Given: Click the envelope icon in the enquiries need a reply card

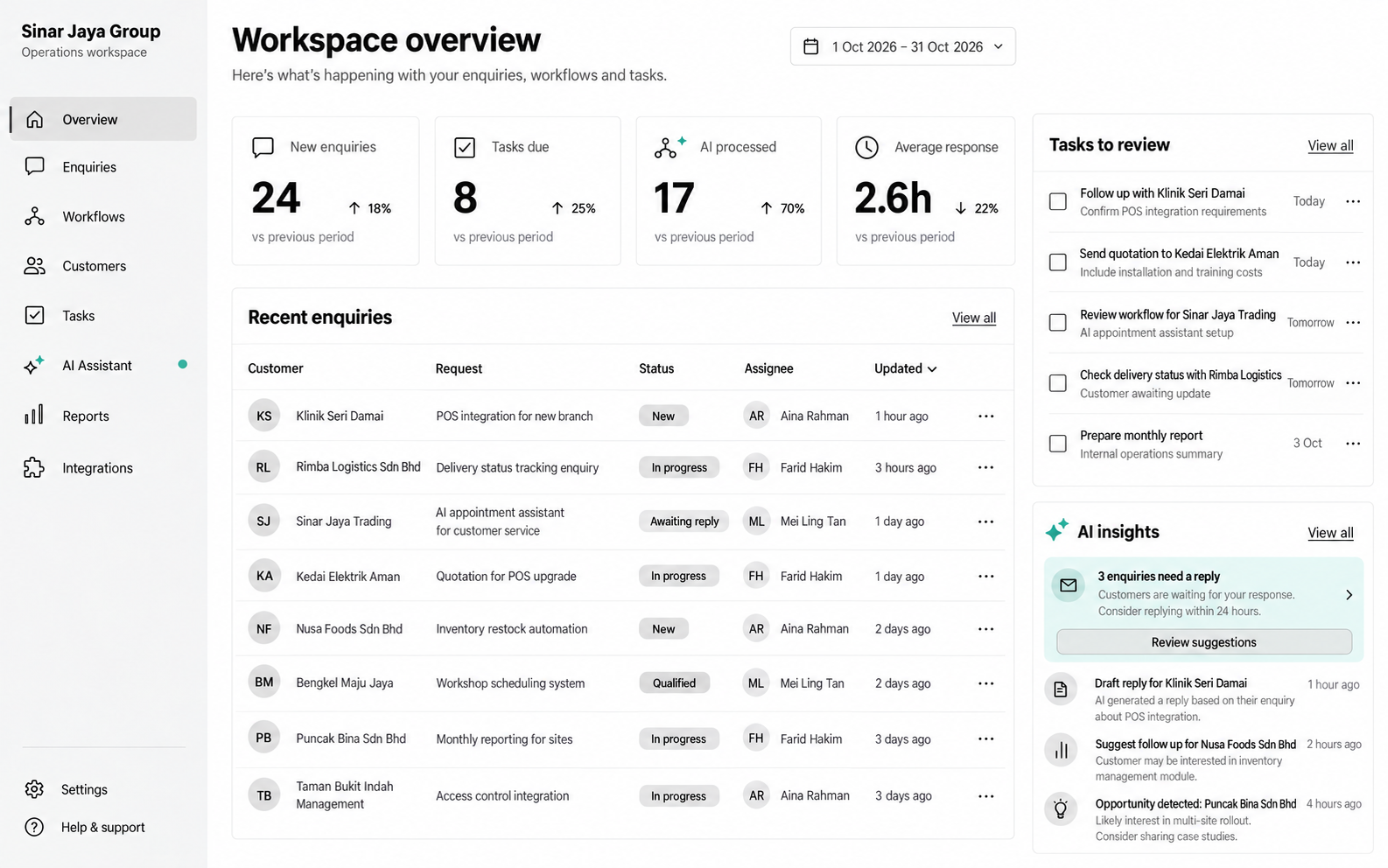Looking at the screenshot, I should 1069,585.
